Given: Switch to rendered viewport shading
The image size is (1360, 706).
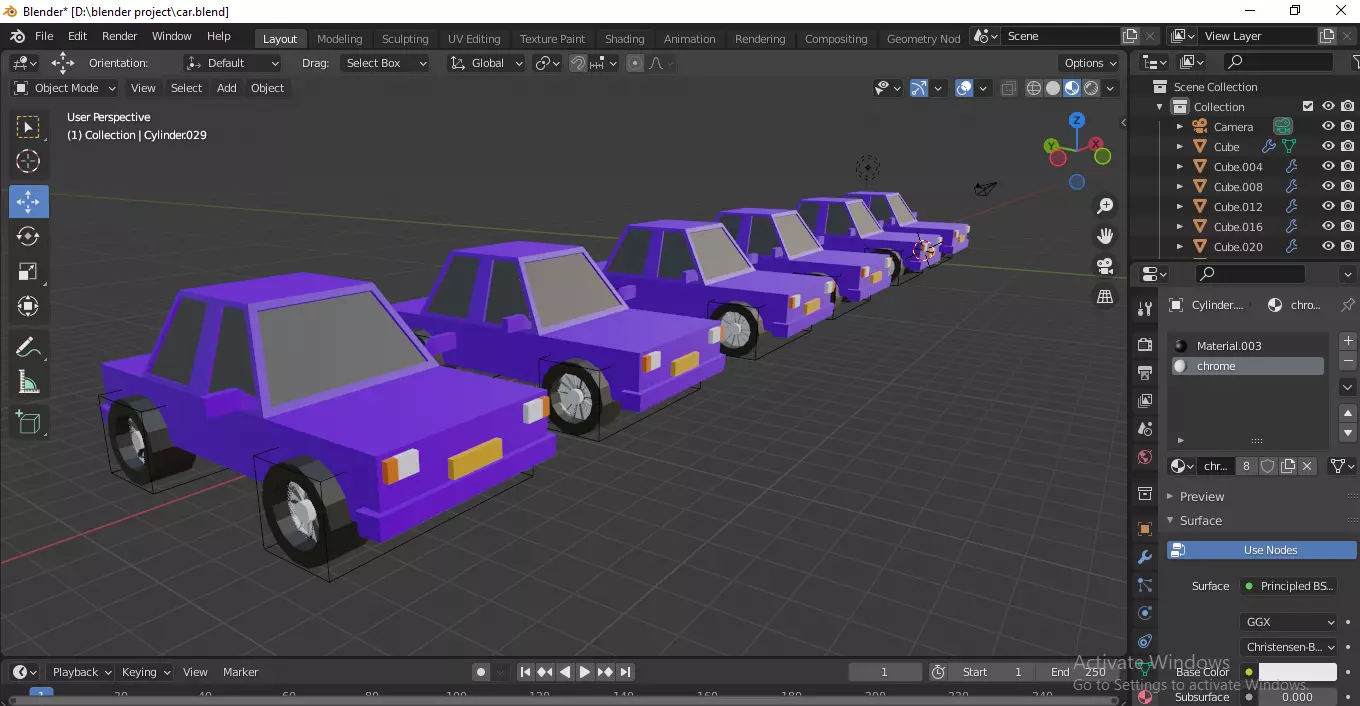Looking at the screenshot, I should (1091, 88).
